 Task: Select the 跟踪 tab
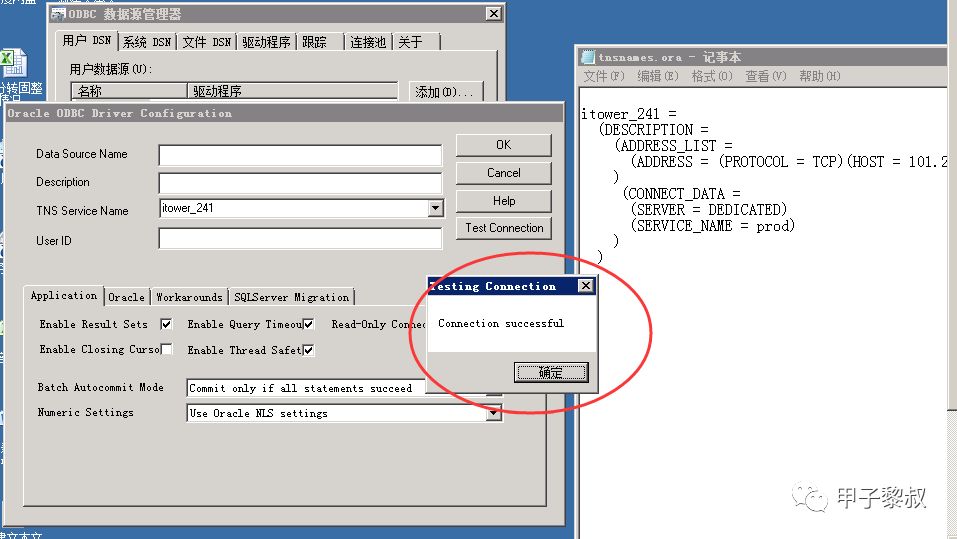(x=320, y=42)
